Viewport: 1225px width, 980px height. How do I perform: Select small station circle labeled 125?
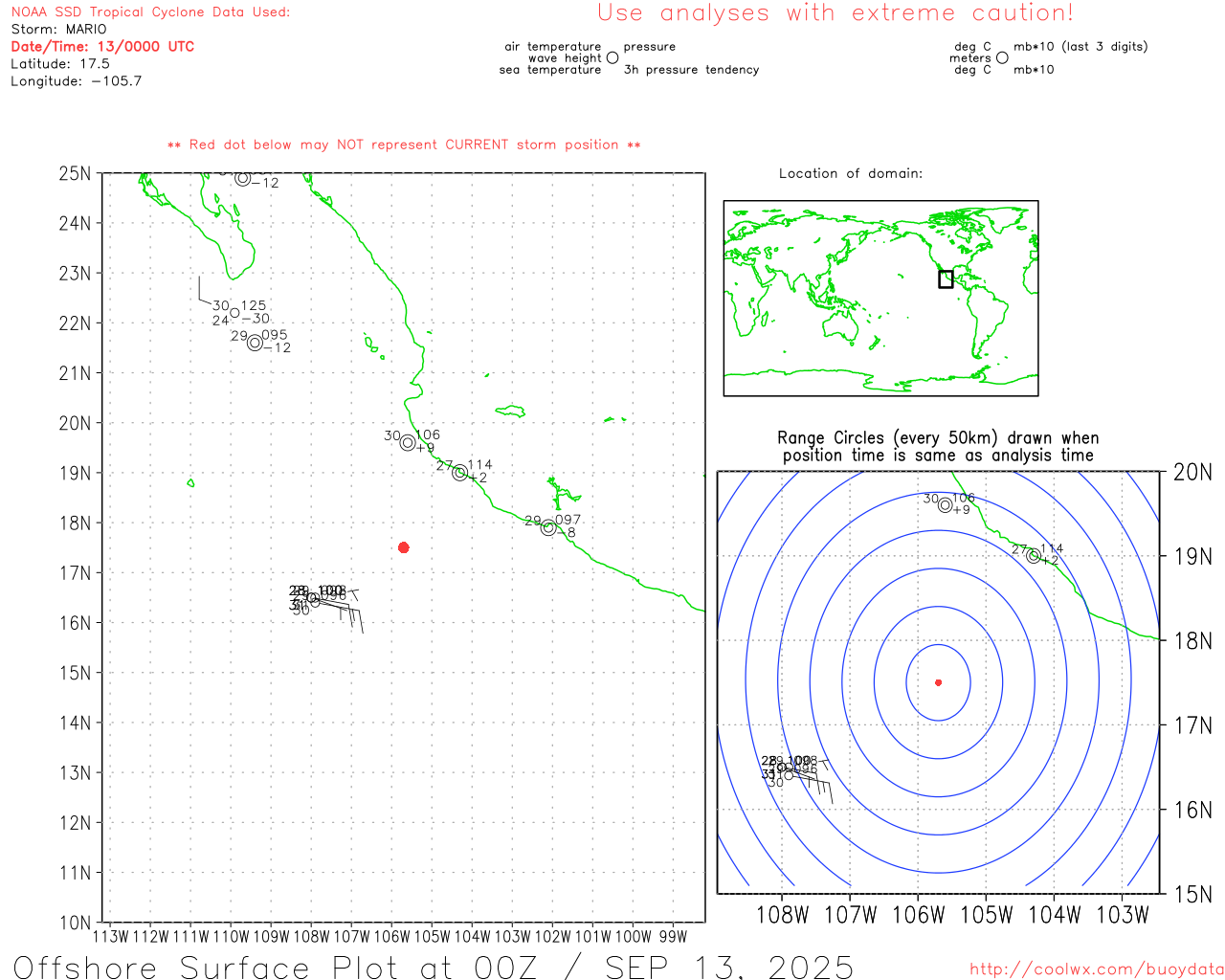click(235, 313)
